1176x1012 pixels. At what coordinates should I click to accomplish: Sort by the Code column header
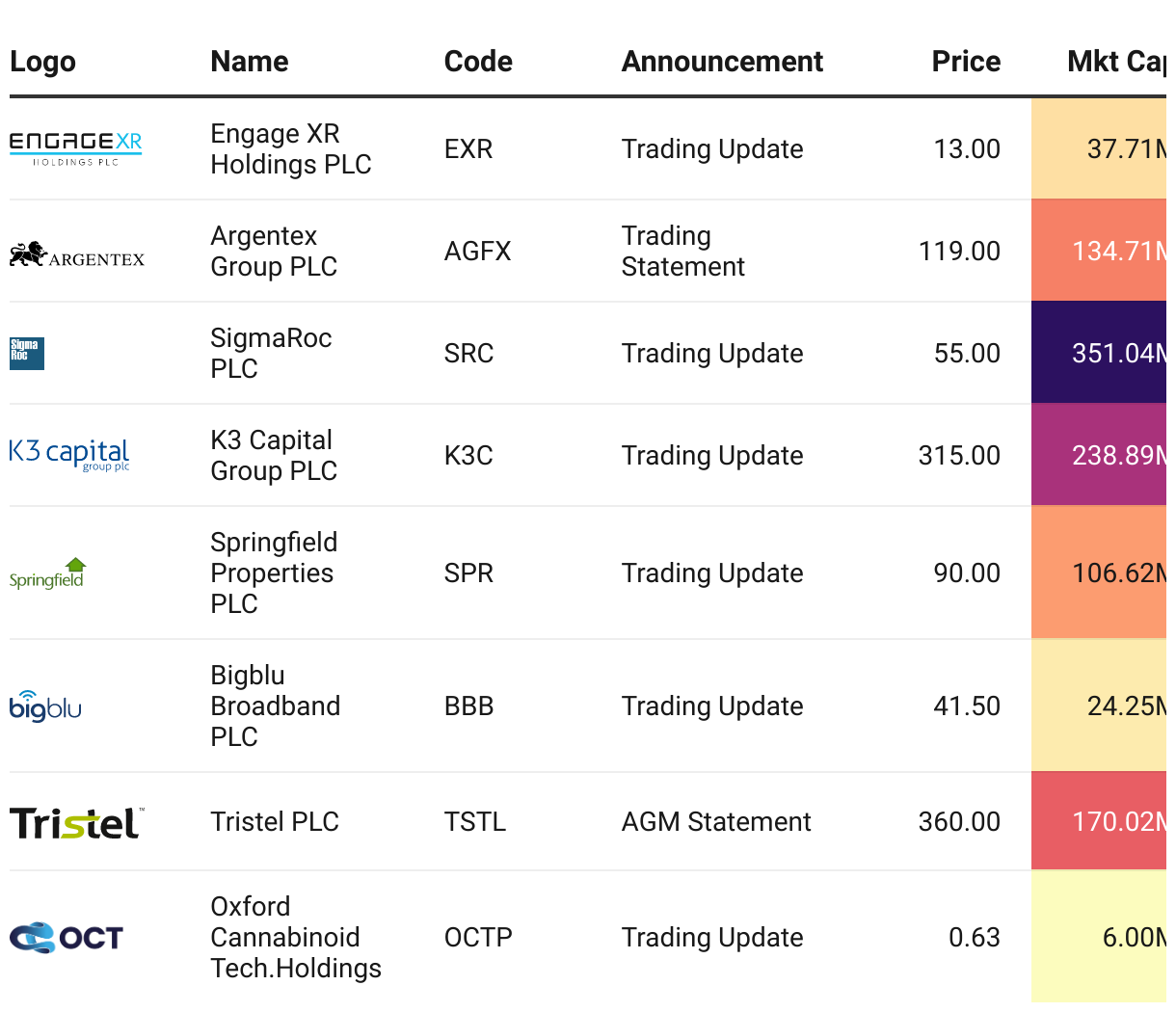click(x=478, y=62)
